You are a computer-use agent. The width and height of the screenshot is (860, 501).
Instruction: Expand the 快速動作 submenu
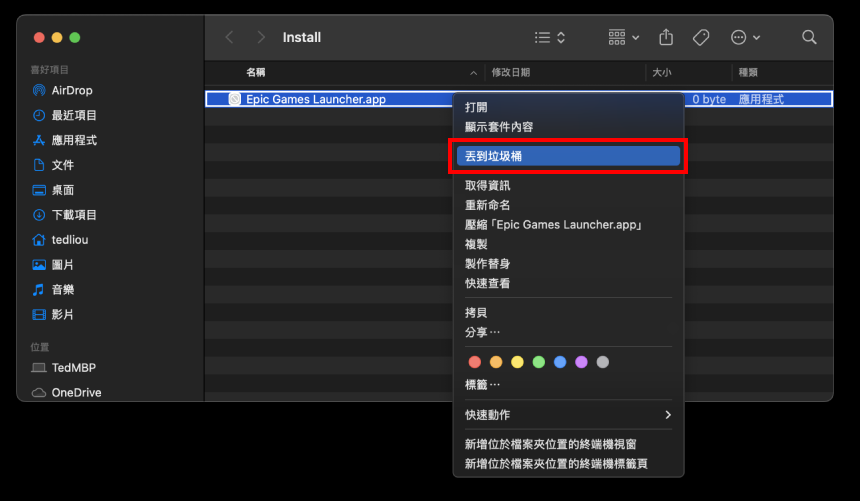pos(567,414)
